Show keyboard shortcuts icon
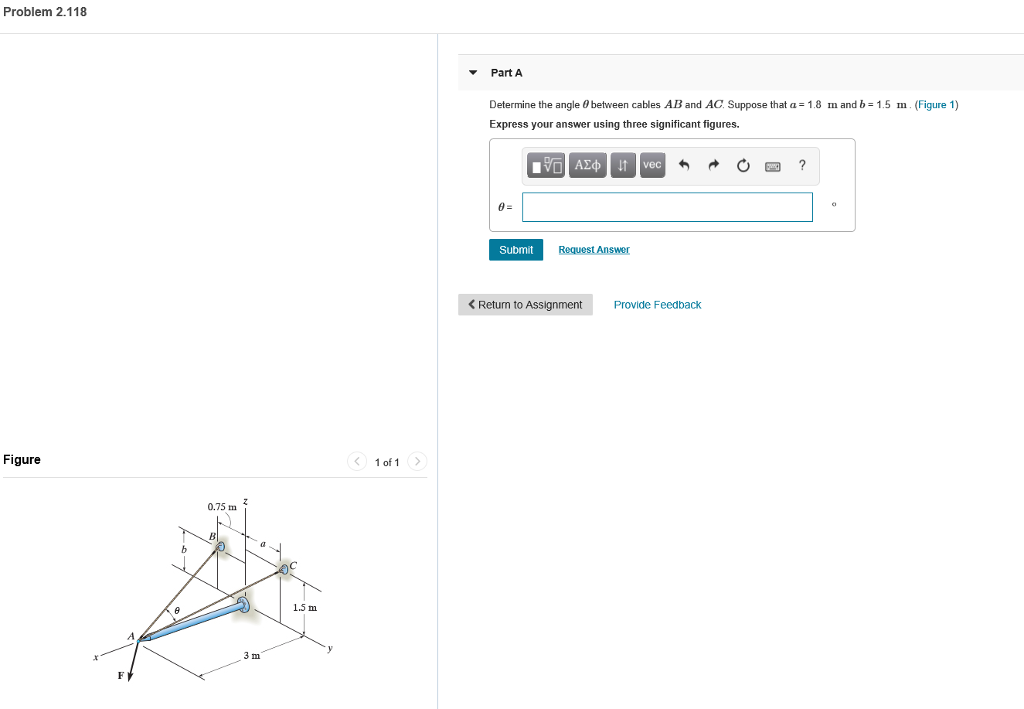The height and width of the screenshot is (709, 1024). (x=773, y=166)
